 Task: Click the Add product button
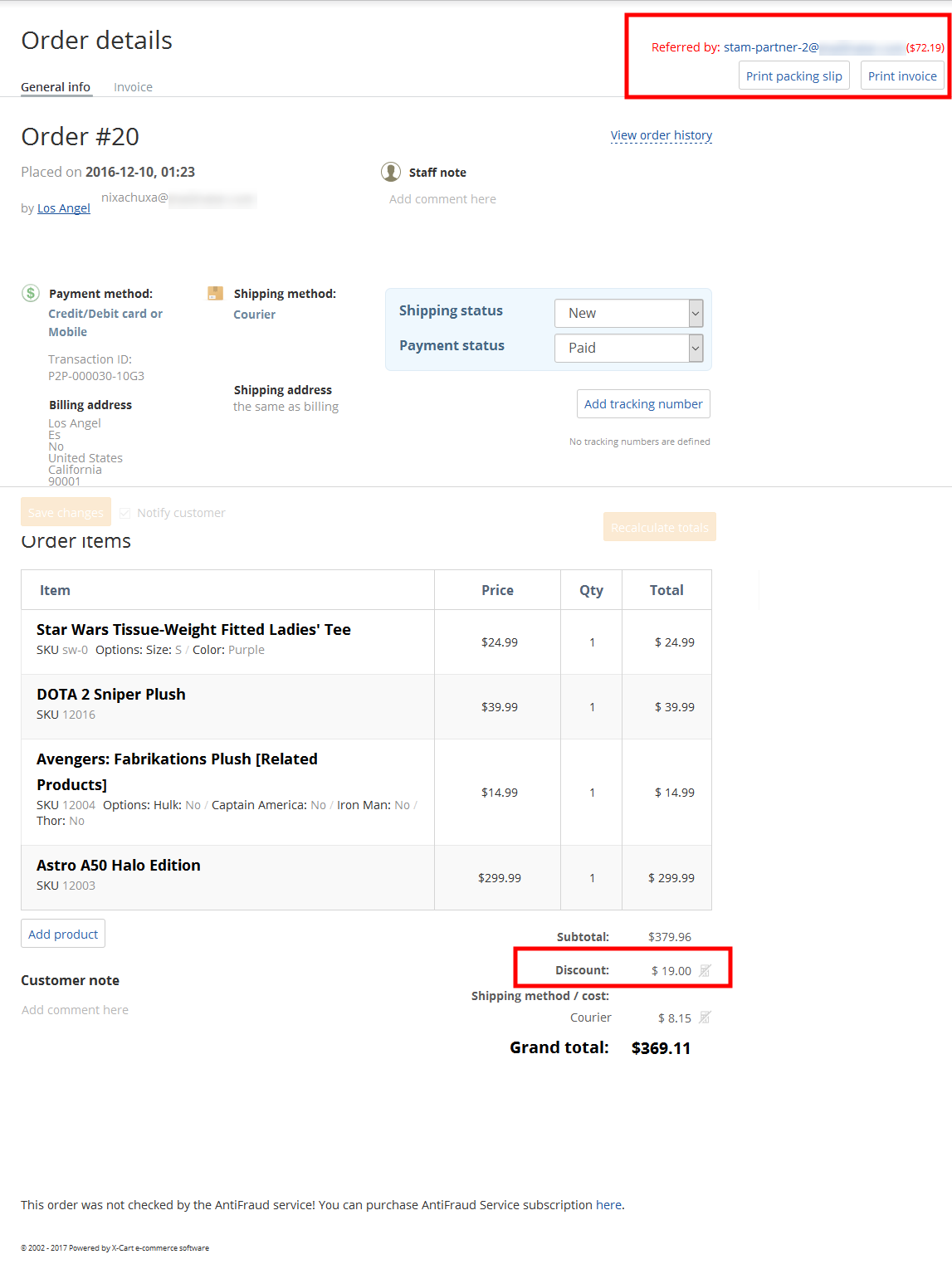(x=63, y=934)
